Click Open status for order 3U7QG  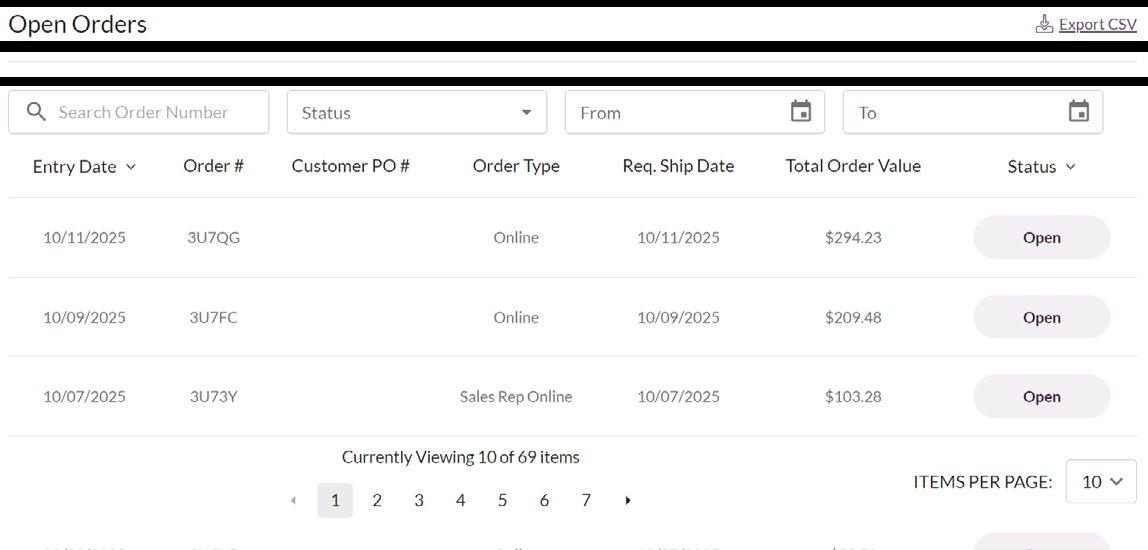(x=1041, y=237)
